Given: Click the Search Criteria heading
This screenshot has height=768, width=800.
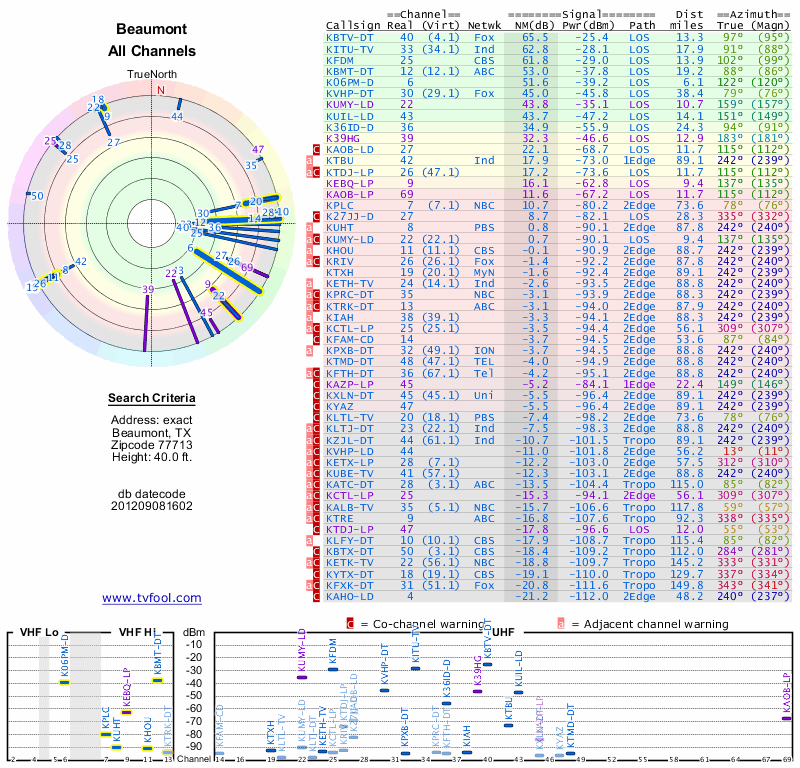Looking at the screenshot, I should pos(152,398).
